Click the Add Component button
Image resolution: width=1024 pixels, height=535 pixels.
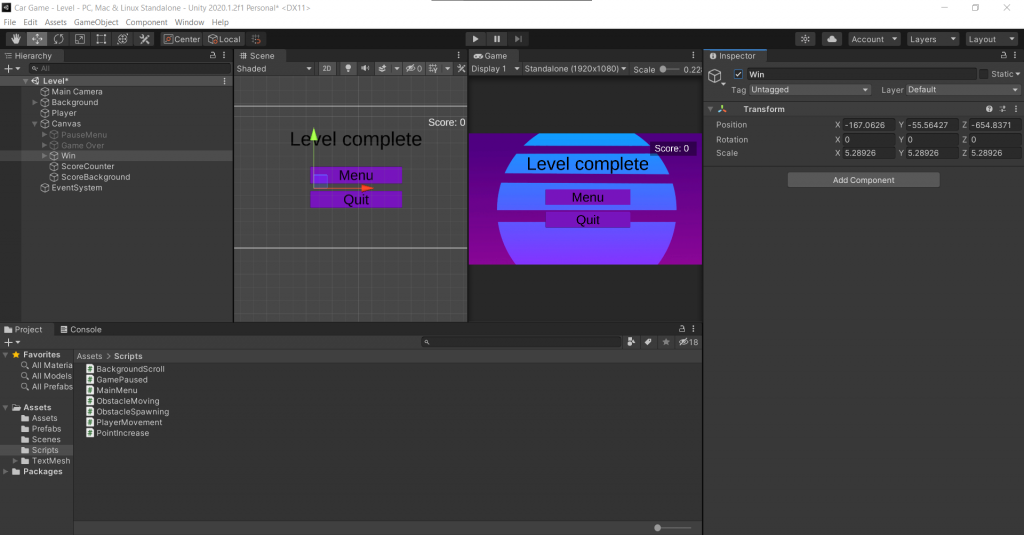(x=863, y=180)
